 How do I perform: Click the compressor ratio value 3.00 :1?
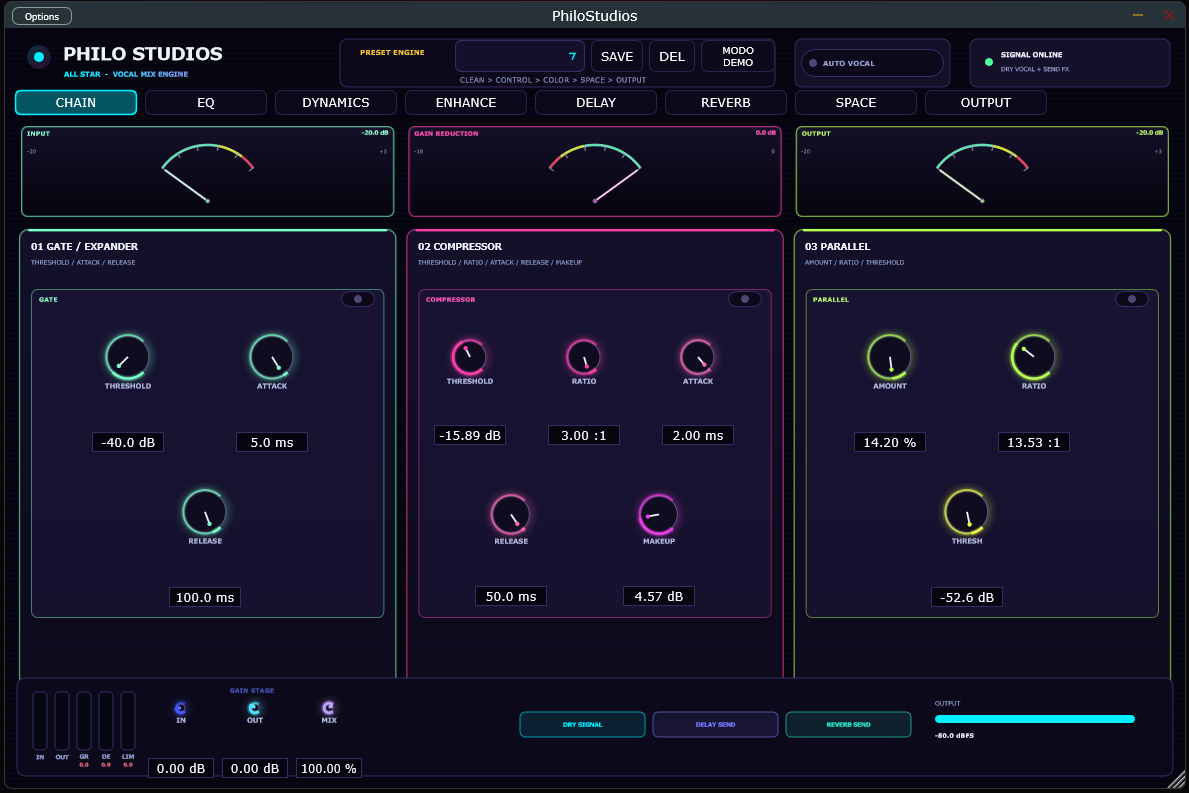pos(583,435)
